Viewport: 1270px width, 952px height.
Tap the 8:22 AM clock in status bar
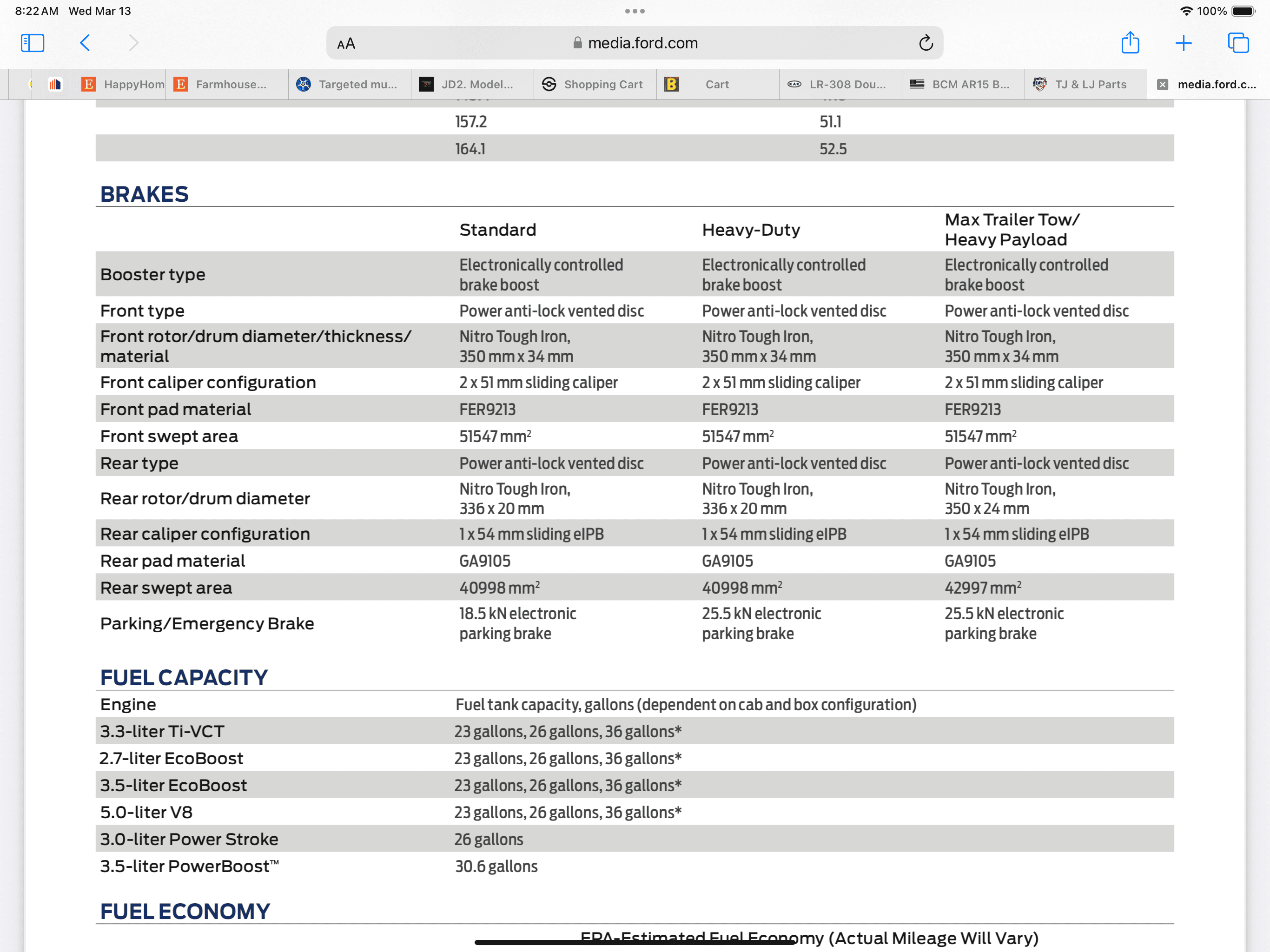[37, 11]
